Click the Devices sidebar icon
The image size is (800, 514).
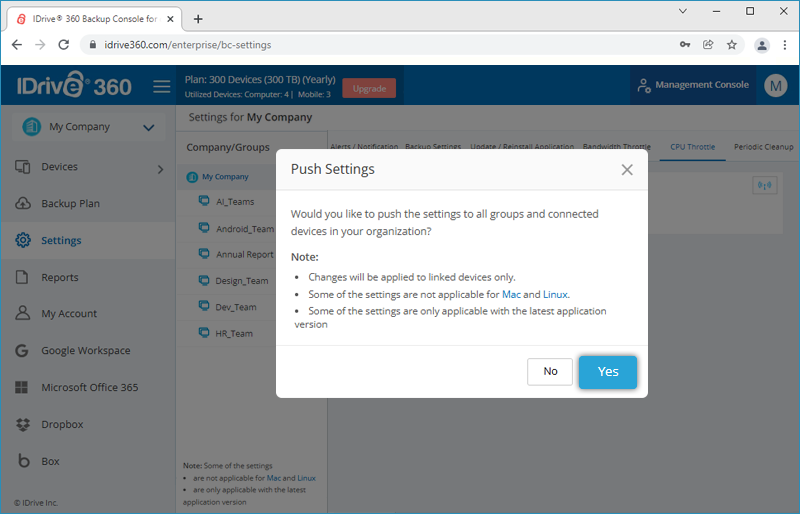(x=23, y=167)
